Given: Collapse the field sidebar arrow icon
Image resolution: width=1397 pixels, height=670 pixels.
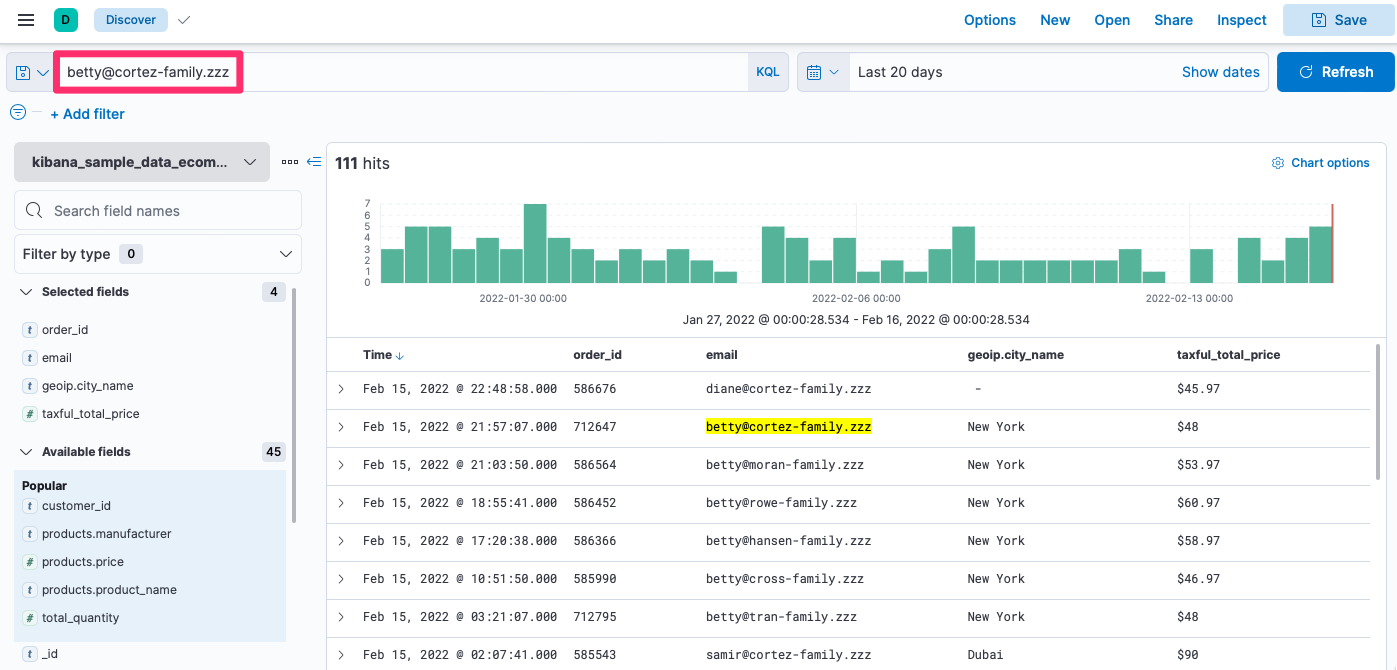Looking at the screenshot, I should 314,162.
